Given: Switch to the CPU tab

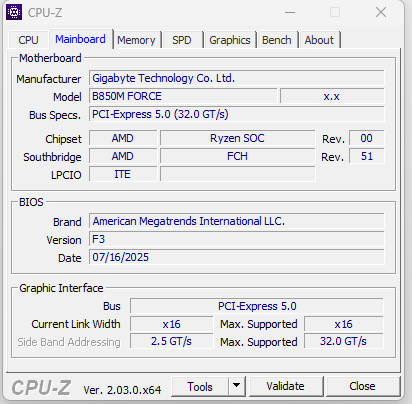Looking at the screenshot, I should 28,40.
